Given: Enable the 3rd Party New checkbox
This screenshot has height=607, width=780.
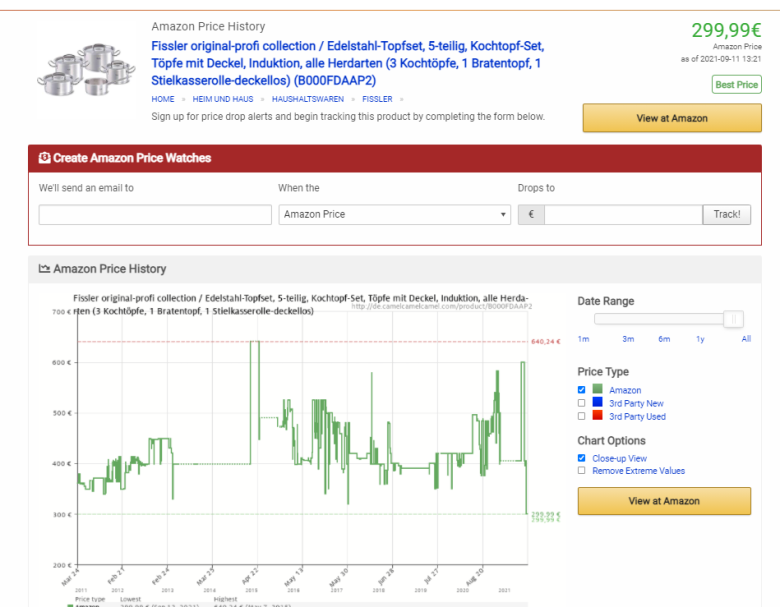Looking at the screenshot, I should point(582,403).
